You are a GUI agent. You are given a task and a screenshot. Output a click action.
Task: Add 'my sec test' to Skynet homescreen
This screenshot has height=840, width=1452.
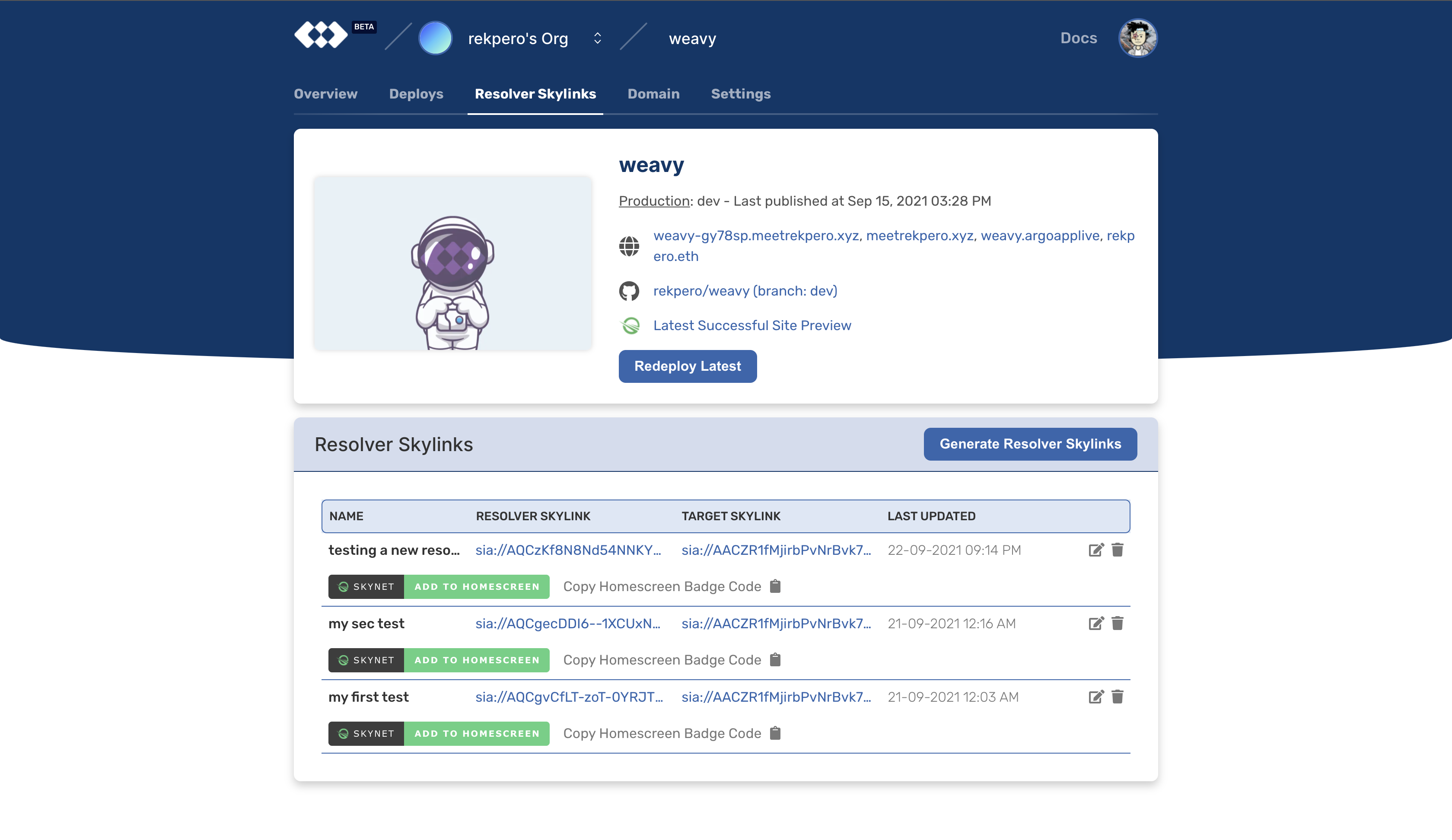pyautogui.click(x=439, y=660)
